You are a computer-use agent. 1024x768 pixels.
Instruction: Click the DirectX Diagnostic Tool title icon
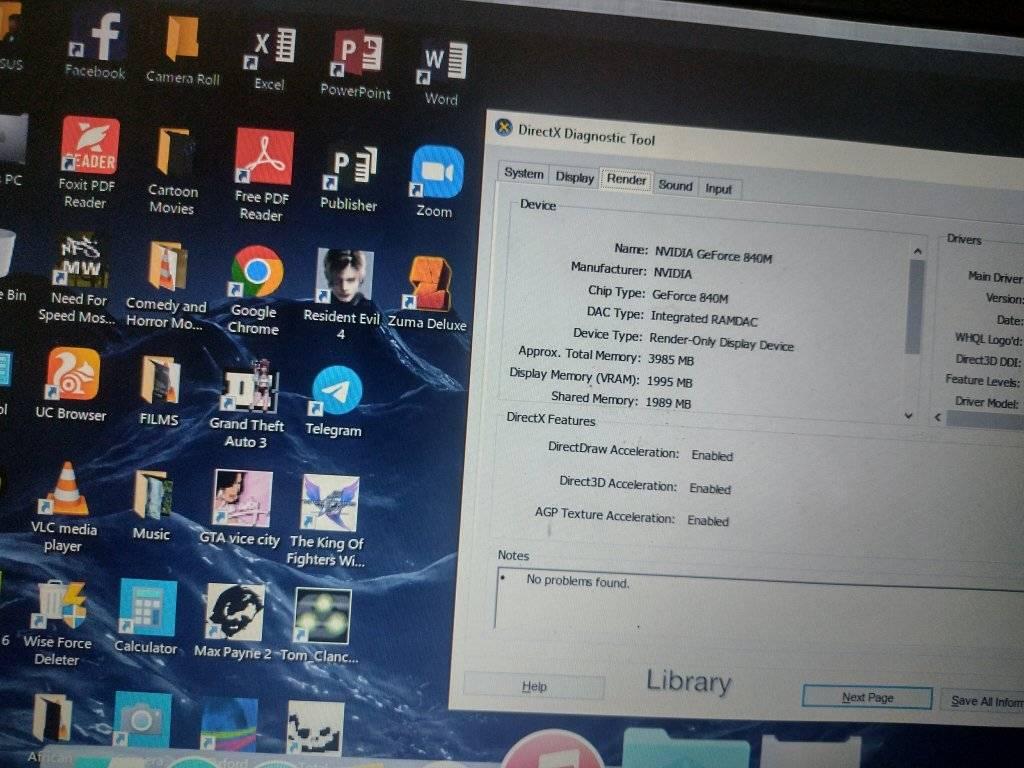504,127
